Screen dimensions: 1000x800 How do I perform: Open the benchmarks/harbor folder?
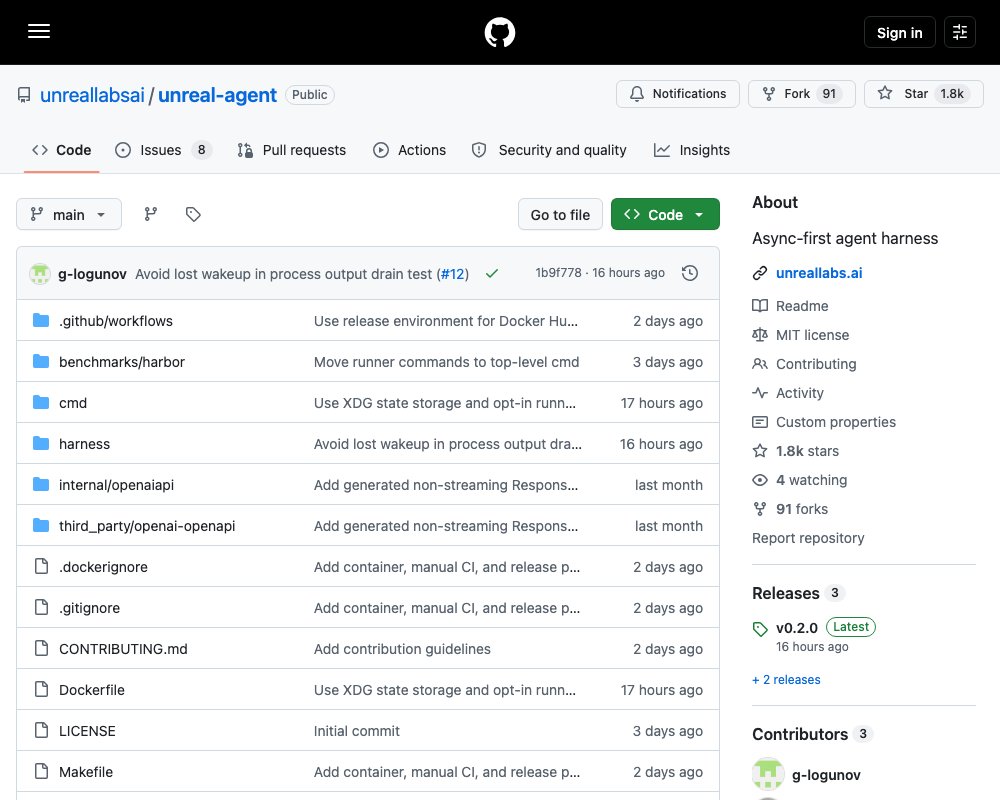coord(122,362)
